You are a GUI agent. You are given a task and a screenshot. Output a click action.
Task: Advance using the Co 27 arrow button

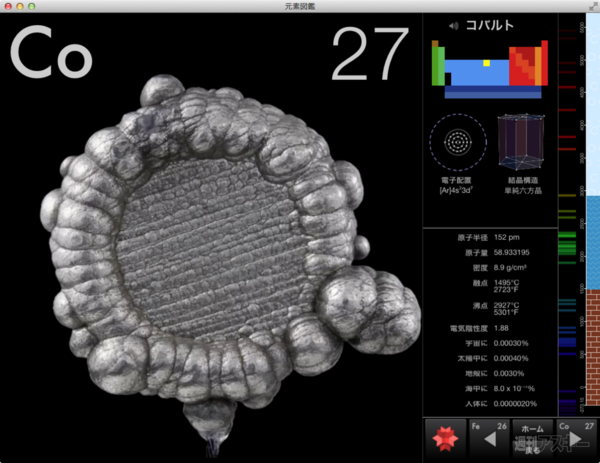[576, 439]
